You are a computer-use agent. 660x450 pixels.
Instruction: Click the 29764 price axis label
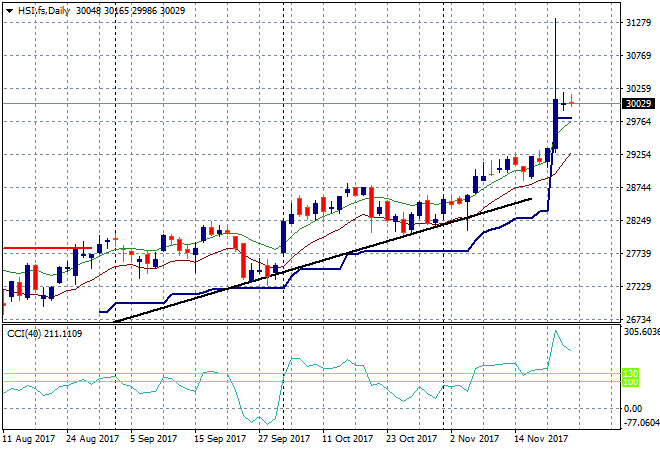pos(638,122)
